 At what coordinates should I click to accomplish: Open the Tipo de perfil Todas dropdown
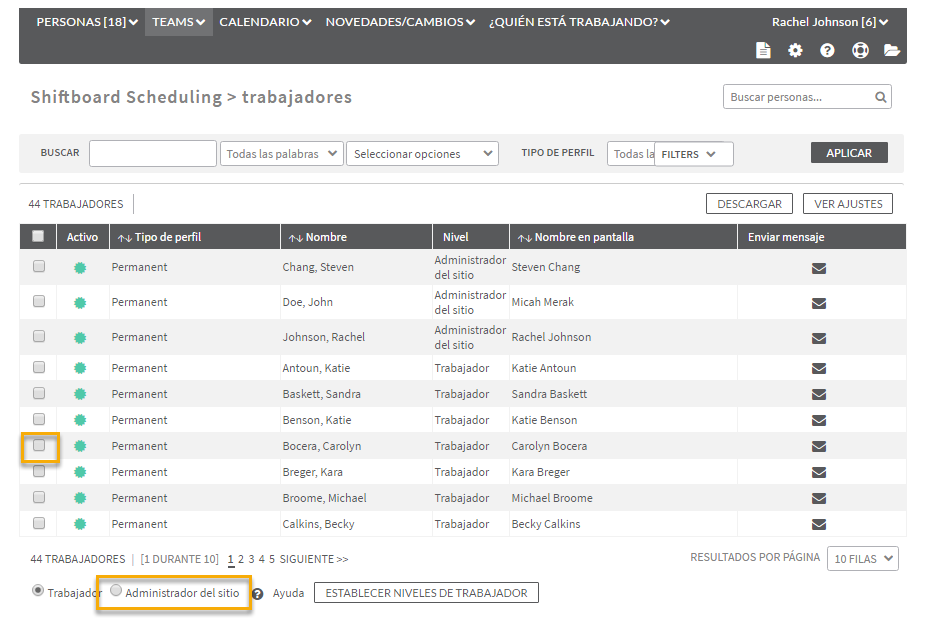click(x=631, y=154)
